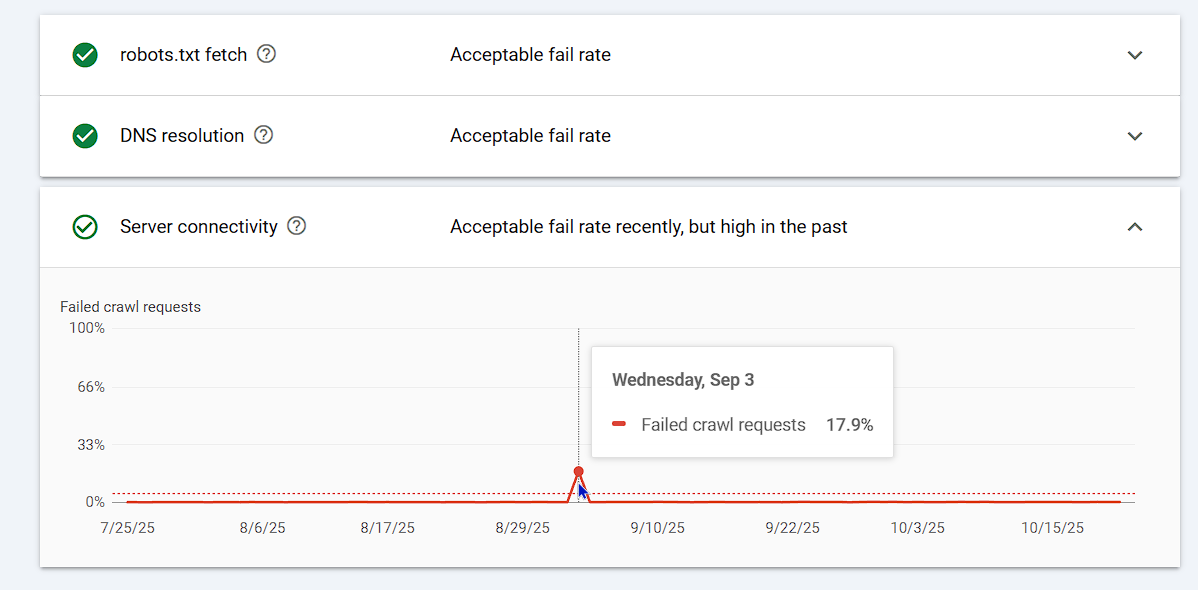Click the outlined check beside Server connectivity

[x=85, y=227]
